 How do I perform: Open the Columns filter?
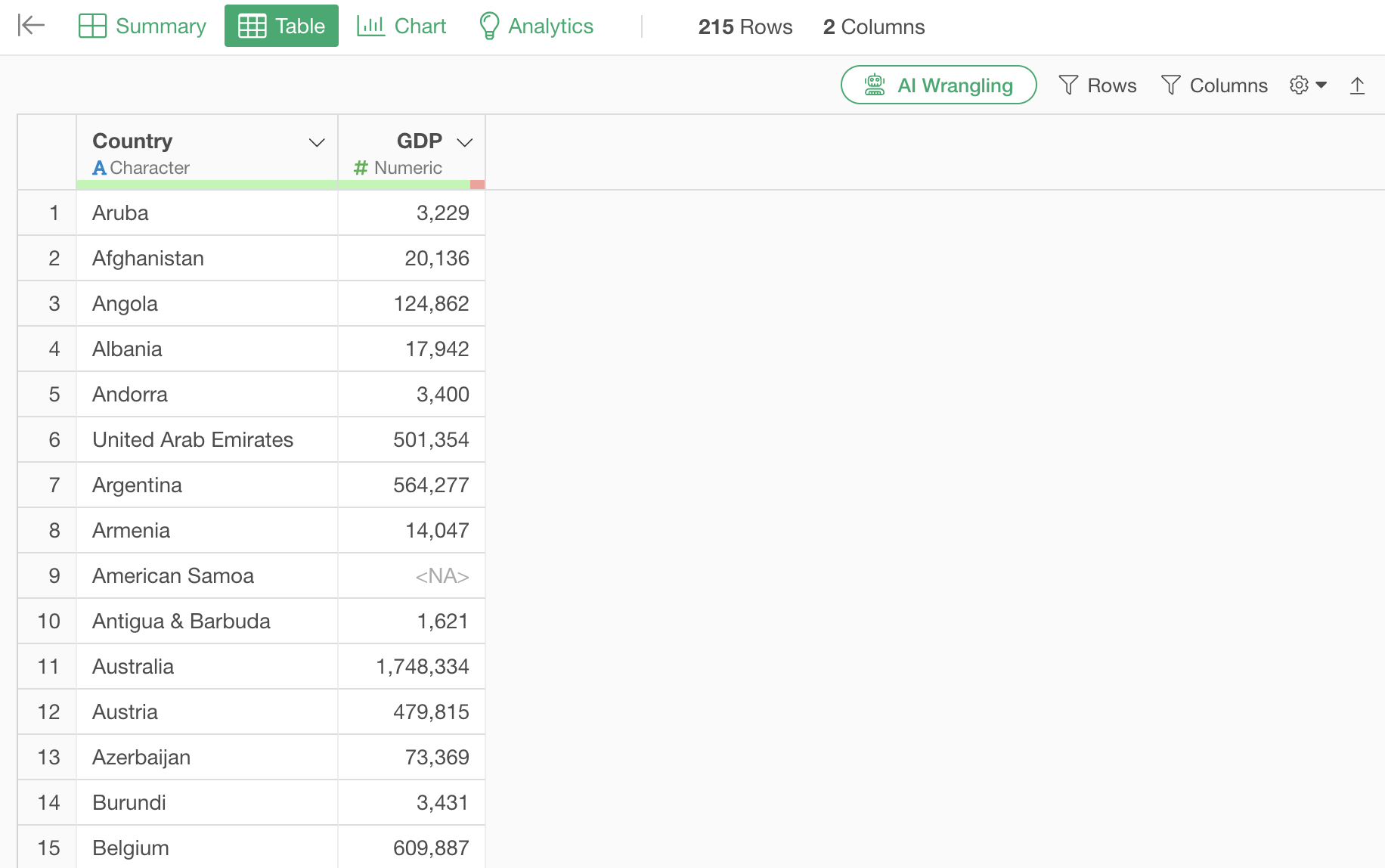point(1214,85)
